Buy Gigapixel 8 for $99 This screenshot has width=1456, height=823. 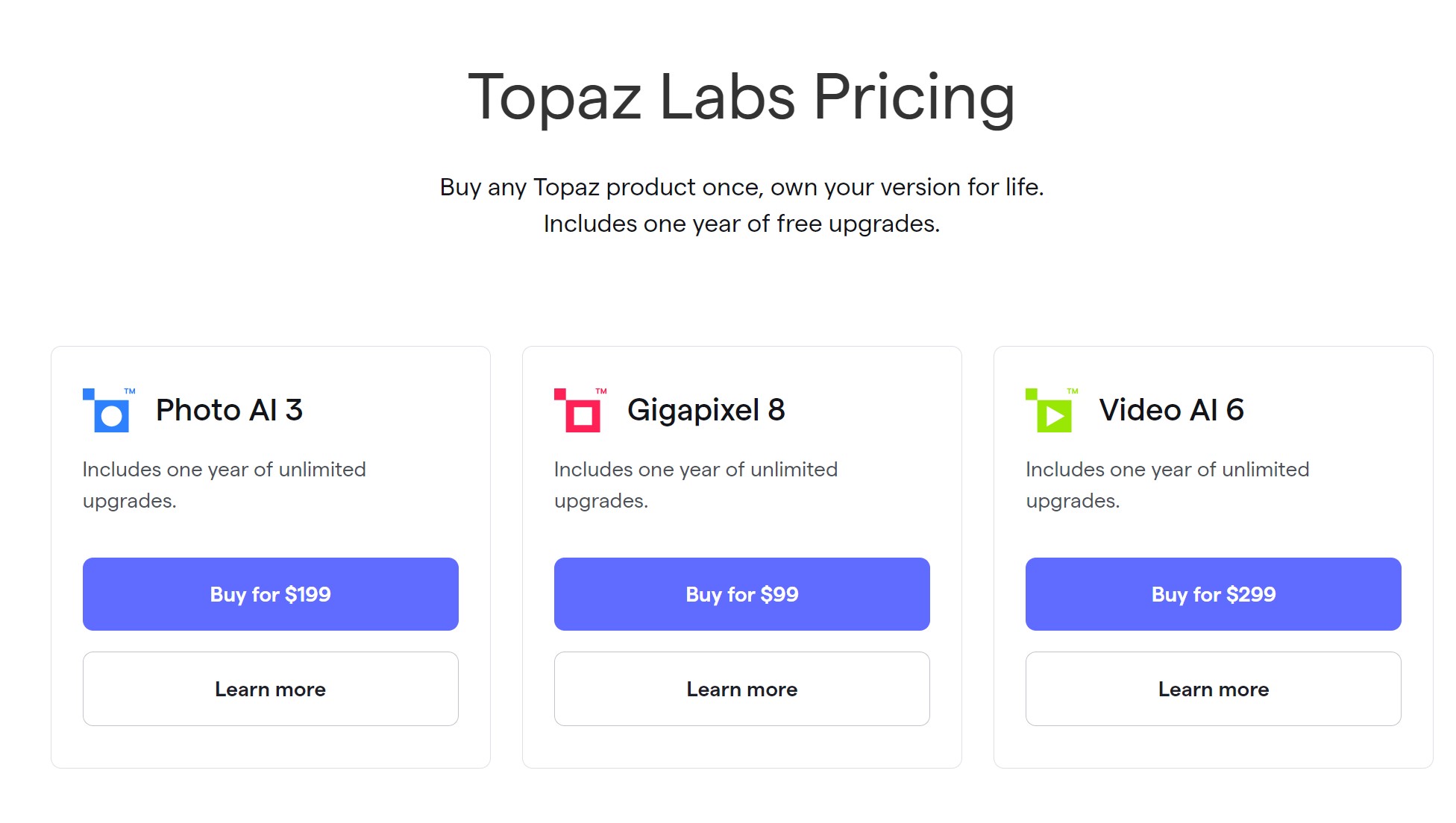pos(741,594)
